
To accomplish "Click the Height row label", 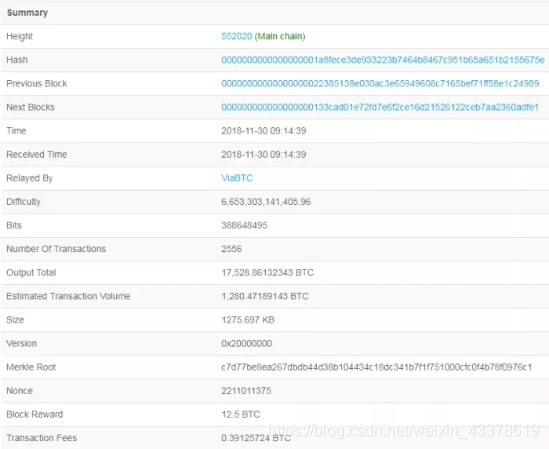I will pyautogui.click(x=20, y=36).
